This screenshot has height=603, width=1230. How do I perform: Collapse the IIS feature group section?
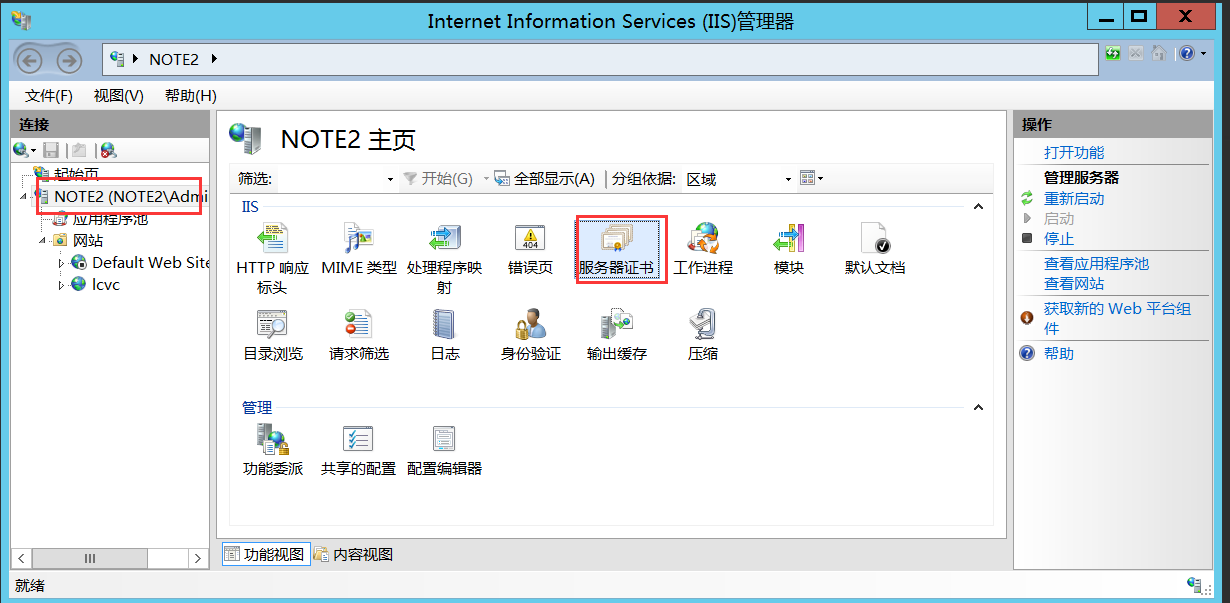pos(978,207)
